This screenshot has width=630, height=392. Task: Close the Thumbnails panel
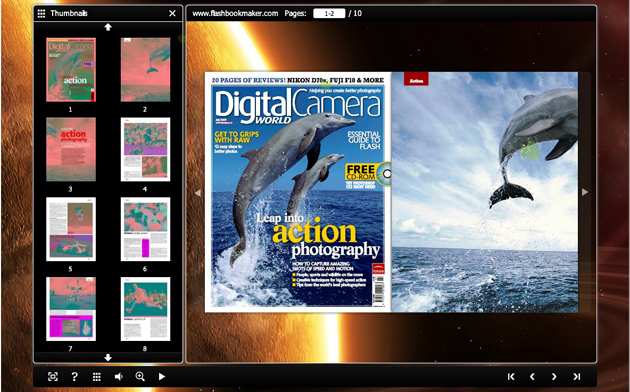pyautogui.click(x=172, y=13)
